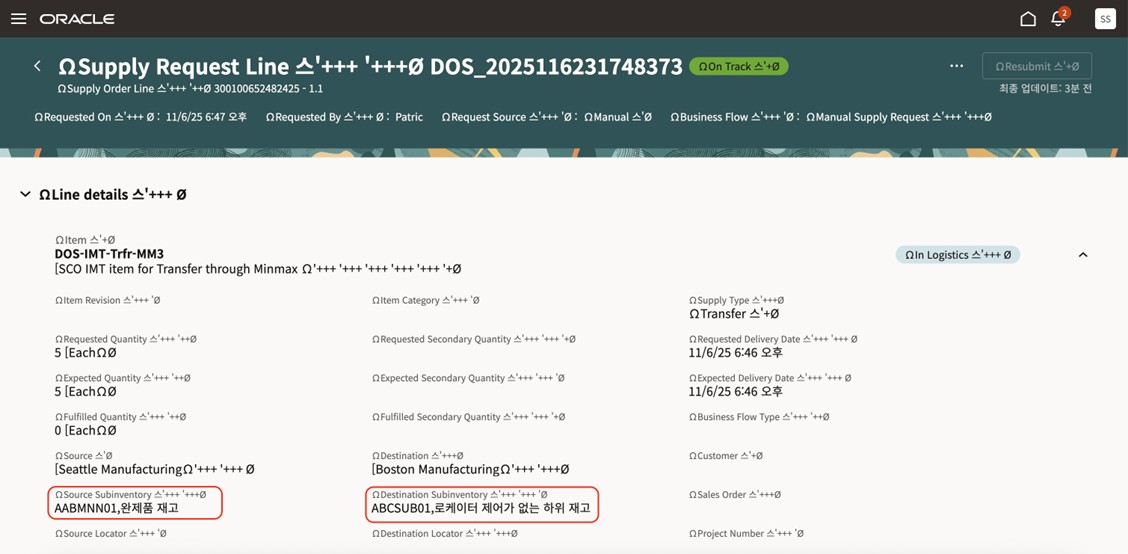The image size is (1128, 554).
Task: Click the Destination value Boston Manufacturing
Action: pyautogui.click(x=470, y=469)
